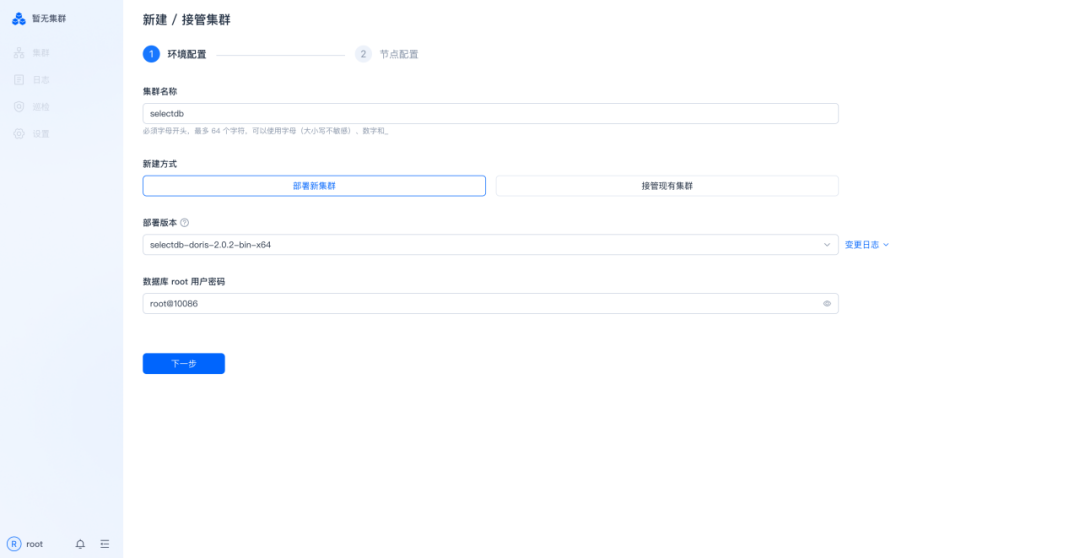Open the 部署版本 version dropdown

tap(490, 245)
